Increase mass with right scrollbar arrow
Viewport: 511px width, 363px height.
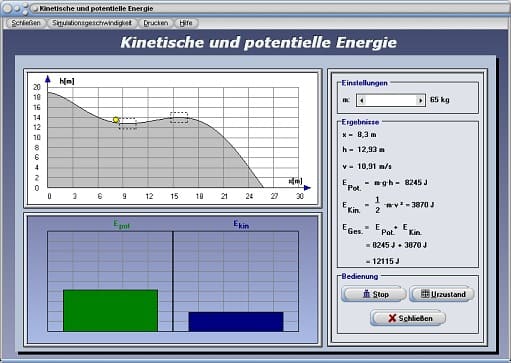point(420,100)
